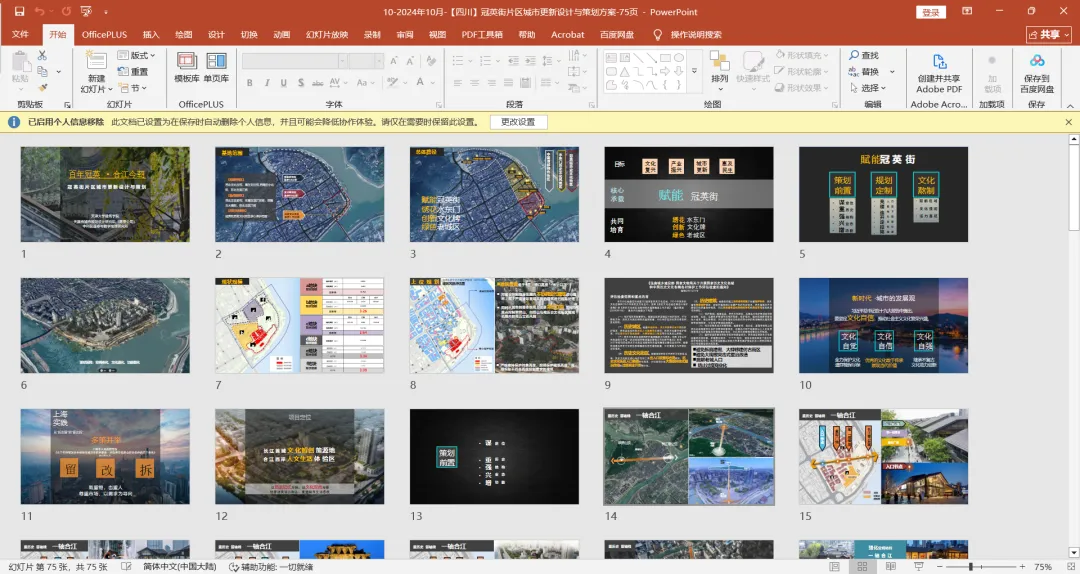1080x574 pixels.
Task: Click the Paste clipboard icon
Action: pos(20,61)
